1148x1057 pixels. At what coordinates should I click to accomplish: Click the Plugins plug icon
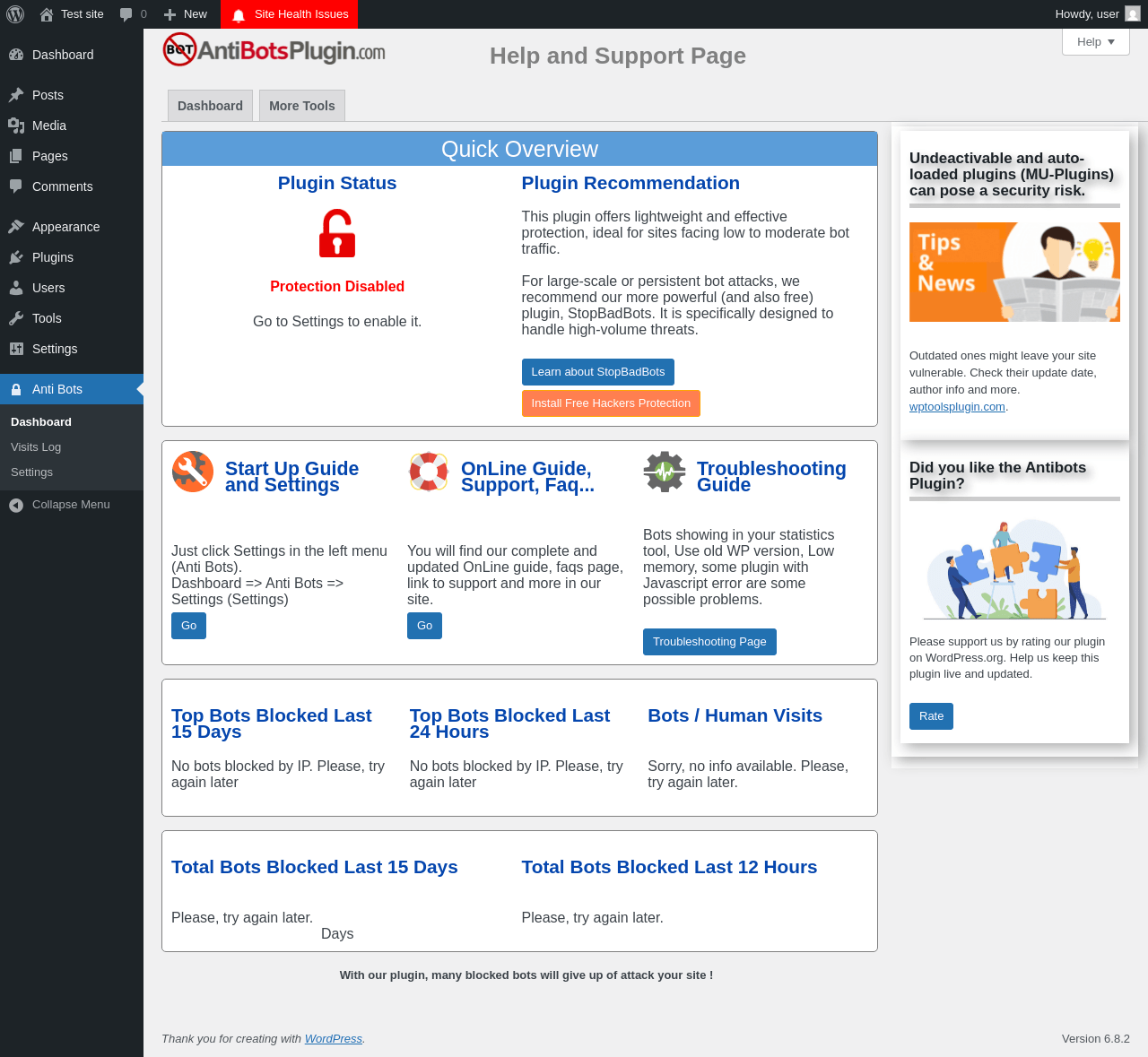click(16, 257)
